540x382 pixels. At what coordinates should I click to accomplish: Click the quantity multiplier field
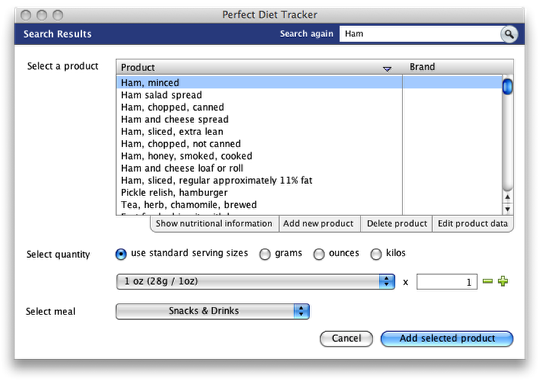[x=447, y=282]
